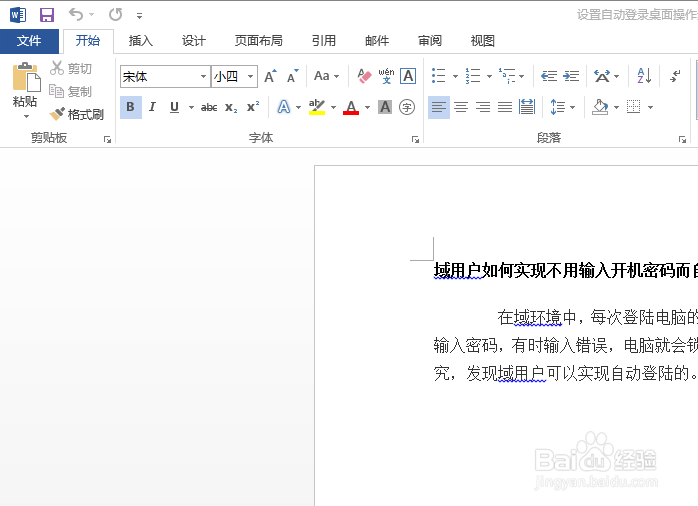Switch to the 插入 (Insert) tab
Screen dimensions: 698x506
coord(141,41)
